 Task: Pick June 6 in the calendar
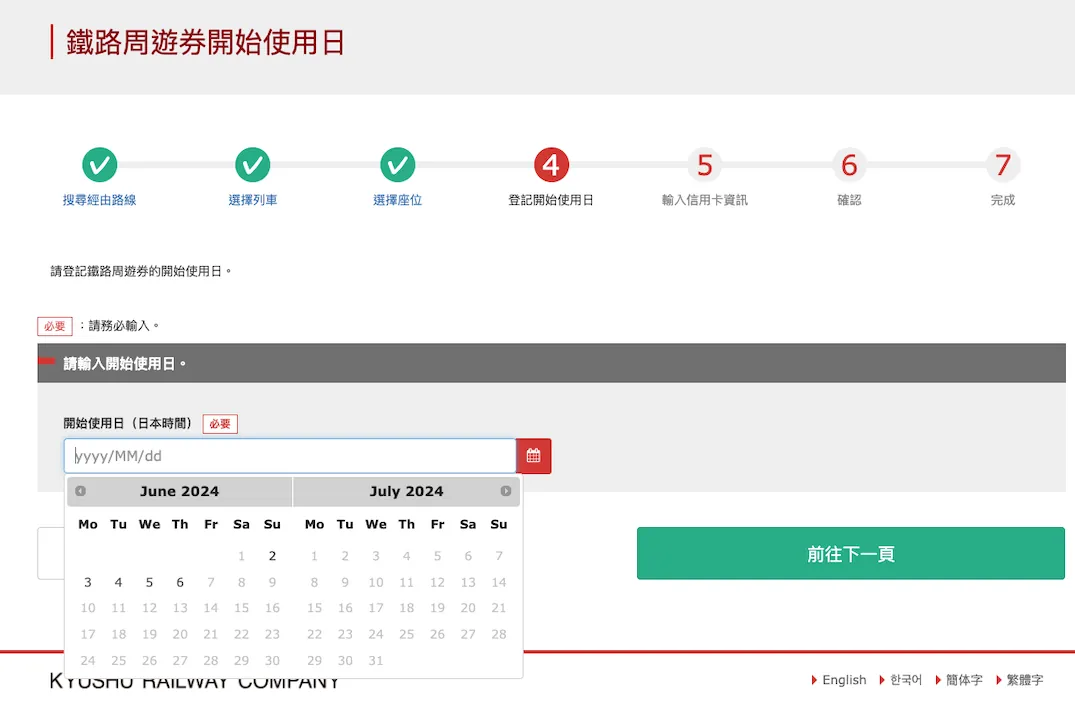pos(180,582)
